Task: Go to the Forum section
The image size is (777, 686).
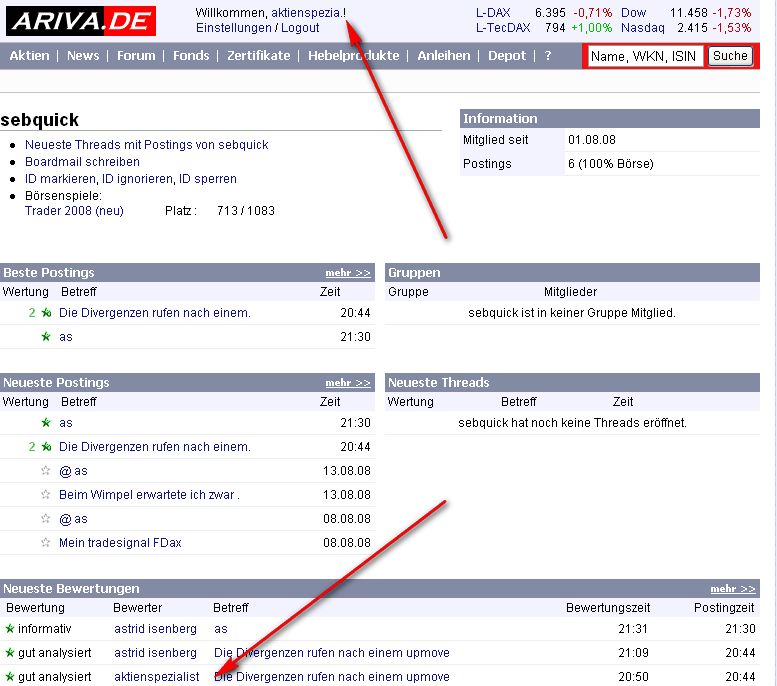Action: [x=136, y=56]
